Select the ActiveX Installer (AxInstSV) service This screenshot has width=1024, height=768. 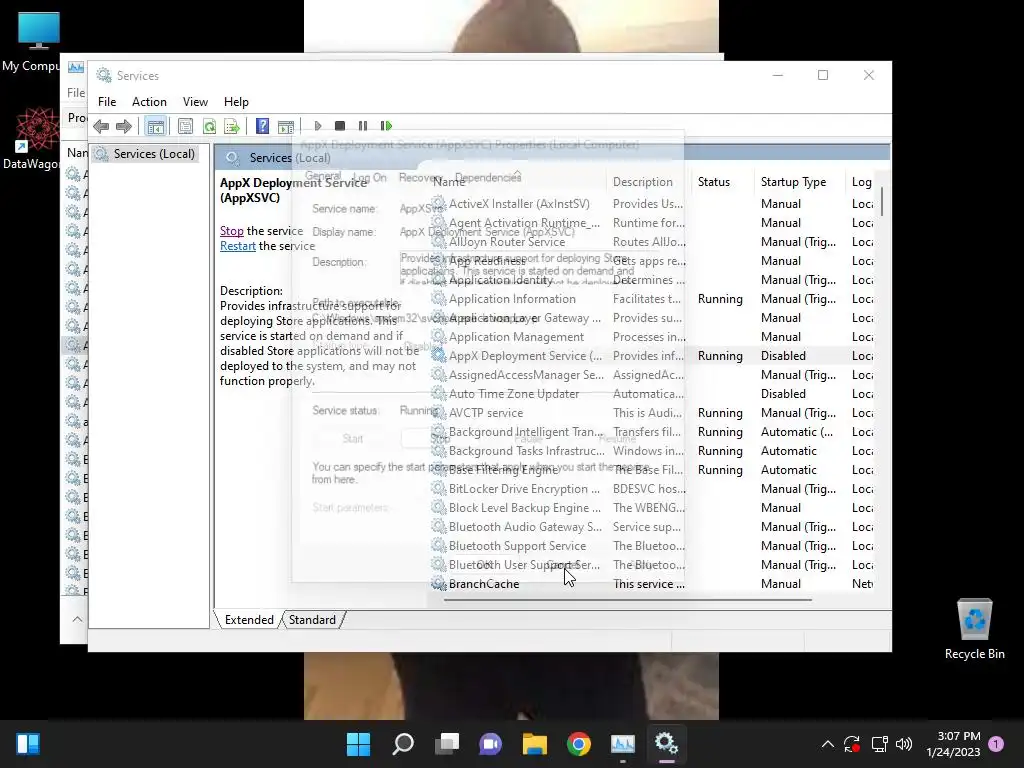tap(652, 204)
